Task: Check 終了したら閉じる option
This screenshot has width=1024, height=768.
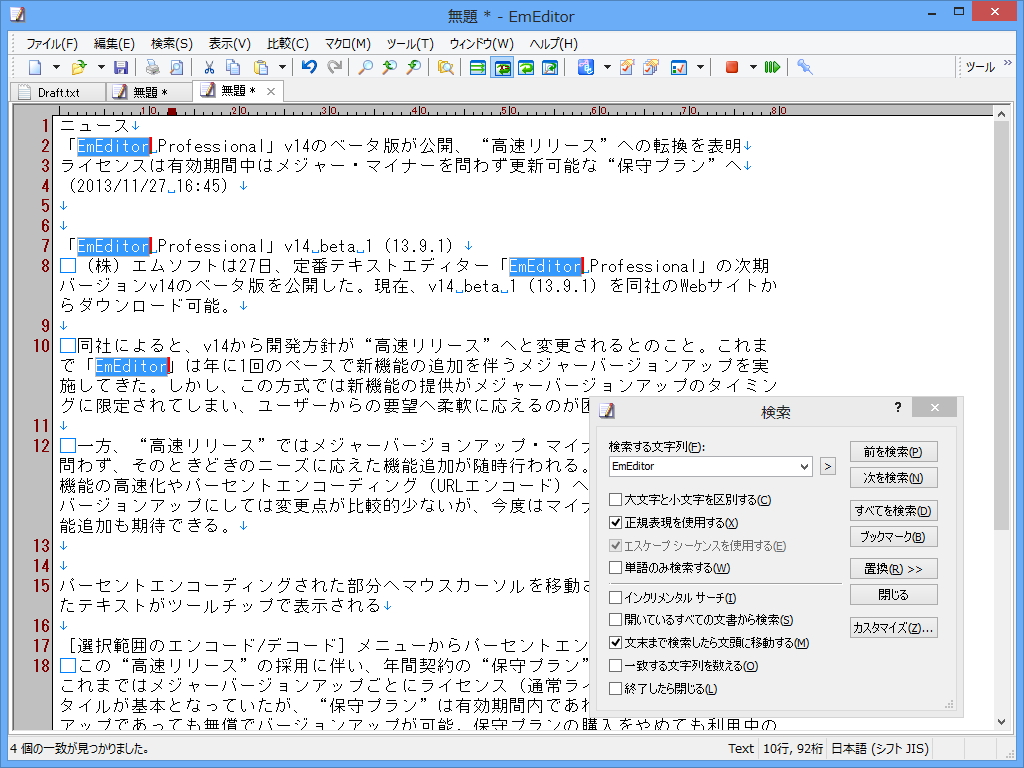Action: 615,688
